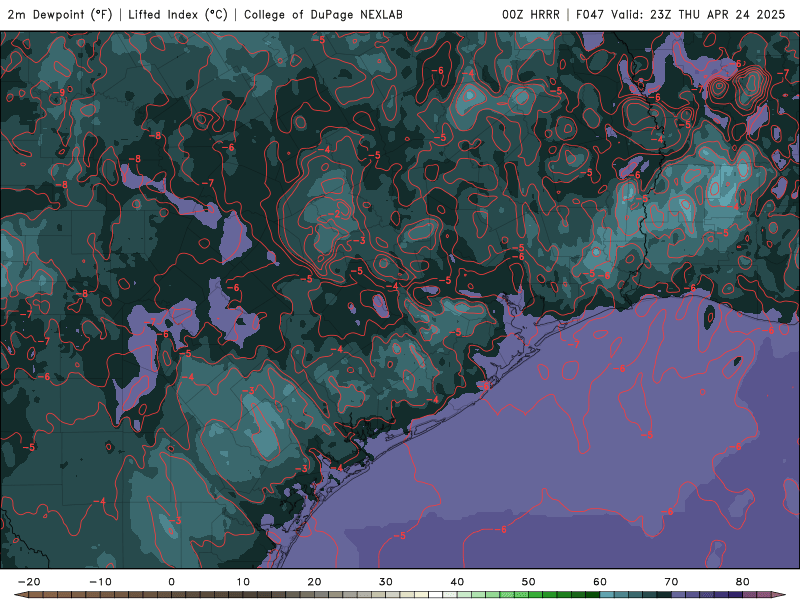800x600 pixels.
Task: Select the "Valid: 23Z THU APR 24 2025" text
Action: (x=698, y=15)
